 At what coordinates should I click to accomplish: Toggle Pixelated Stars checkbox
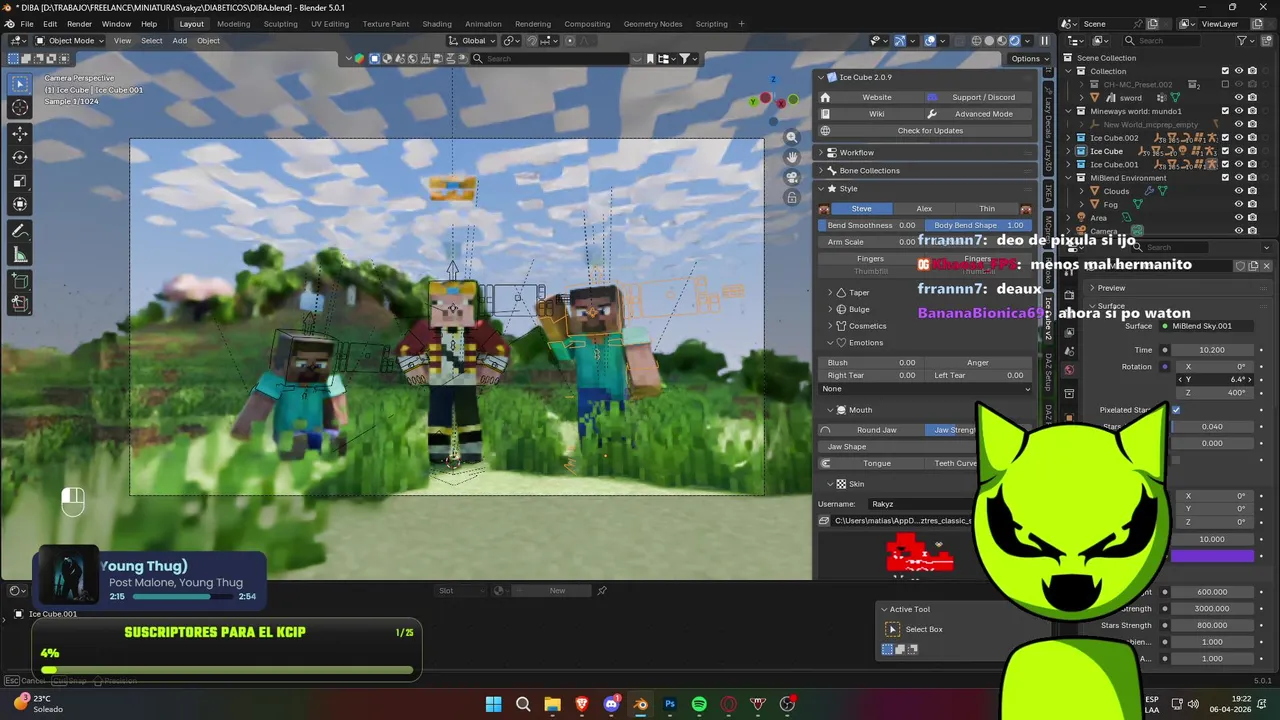(1175, 410)
